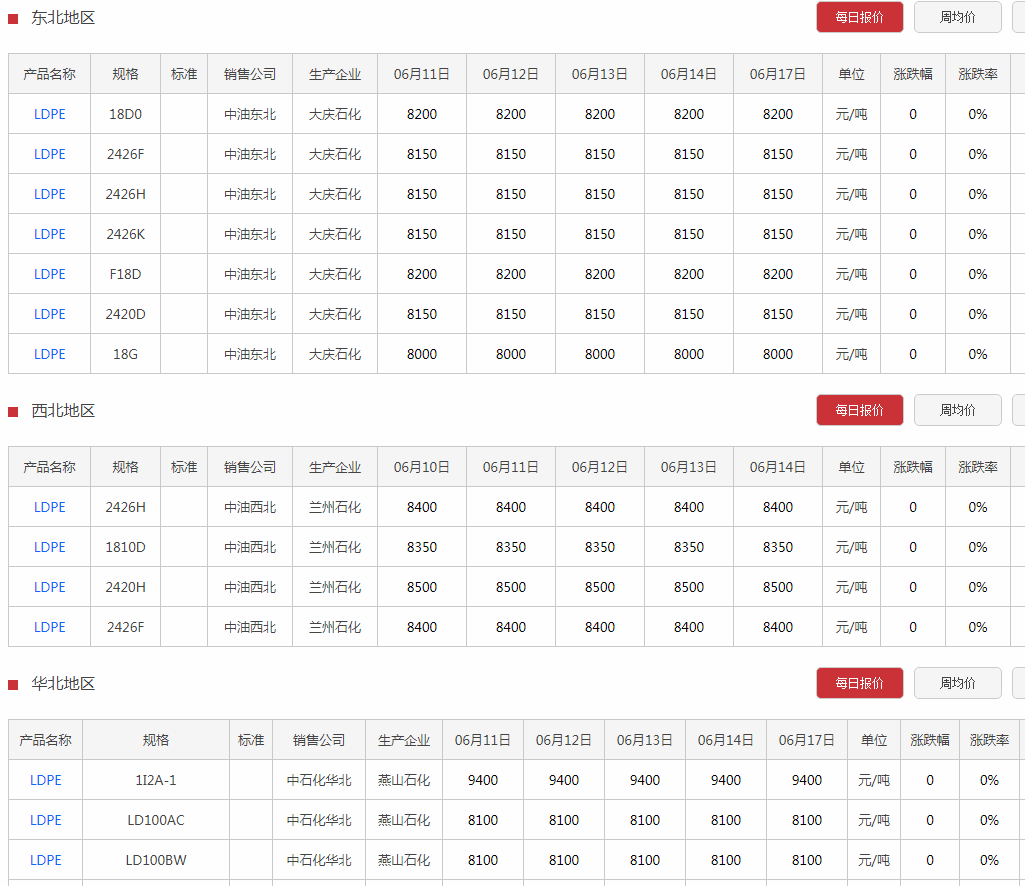Open LDPE link for 兰州石化 spec 2426H
Viewport: 1025px width, 886px height.
tap(50, 507)
